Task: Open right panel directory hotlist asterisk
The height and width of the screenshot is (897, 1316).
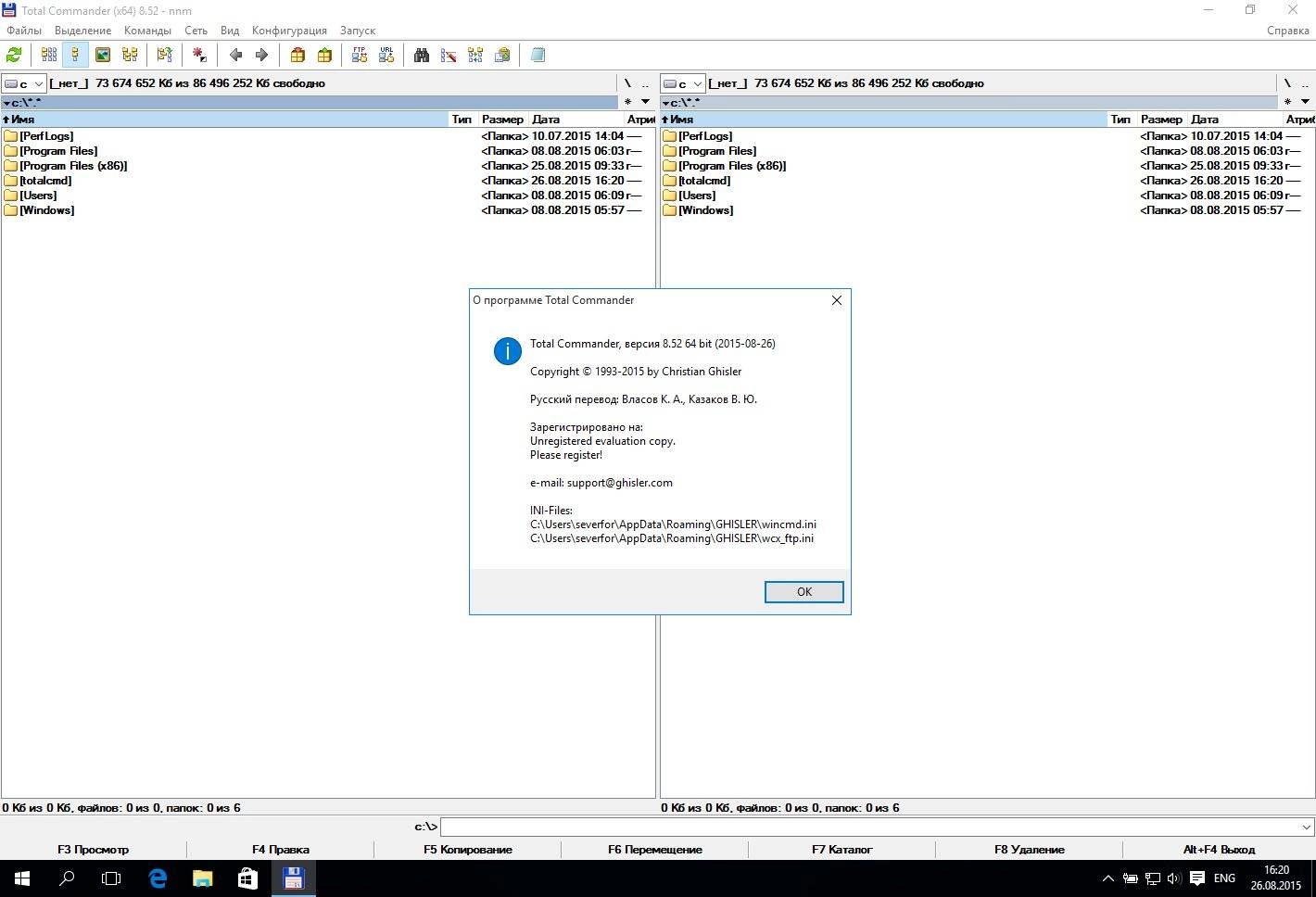Action: click(x=1287, y=102)
